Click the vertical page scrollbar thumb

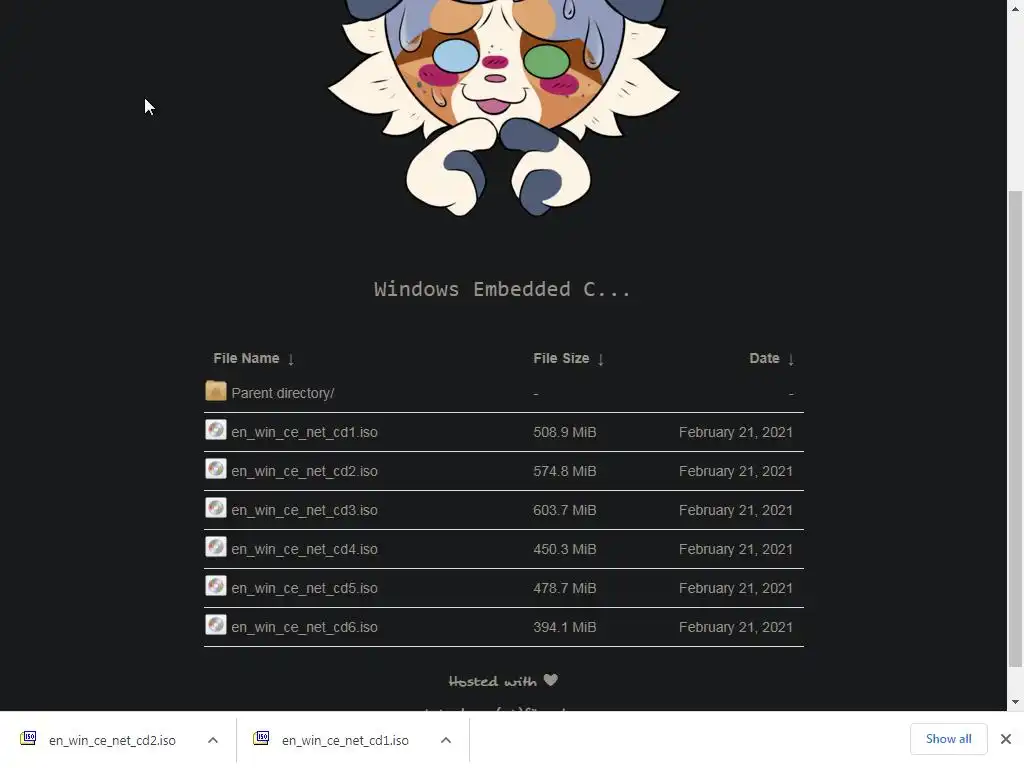click(1015, 428)
